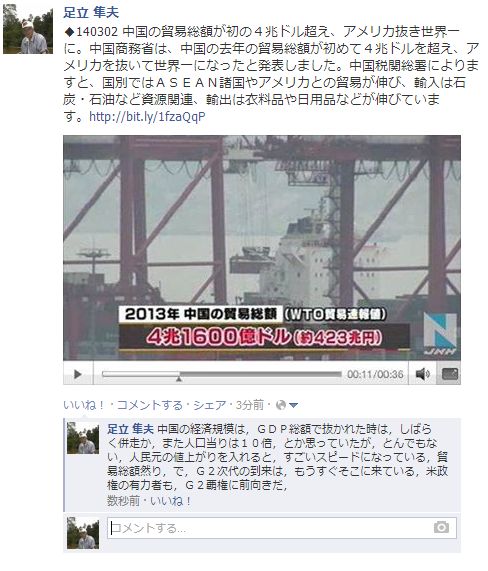Click the video progress seek bar
Viewport: 488px width, 571px height.
tap(221, 374)
